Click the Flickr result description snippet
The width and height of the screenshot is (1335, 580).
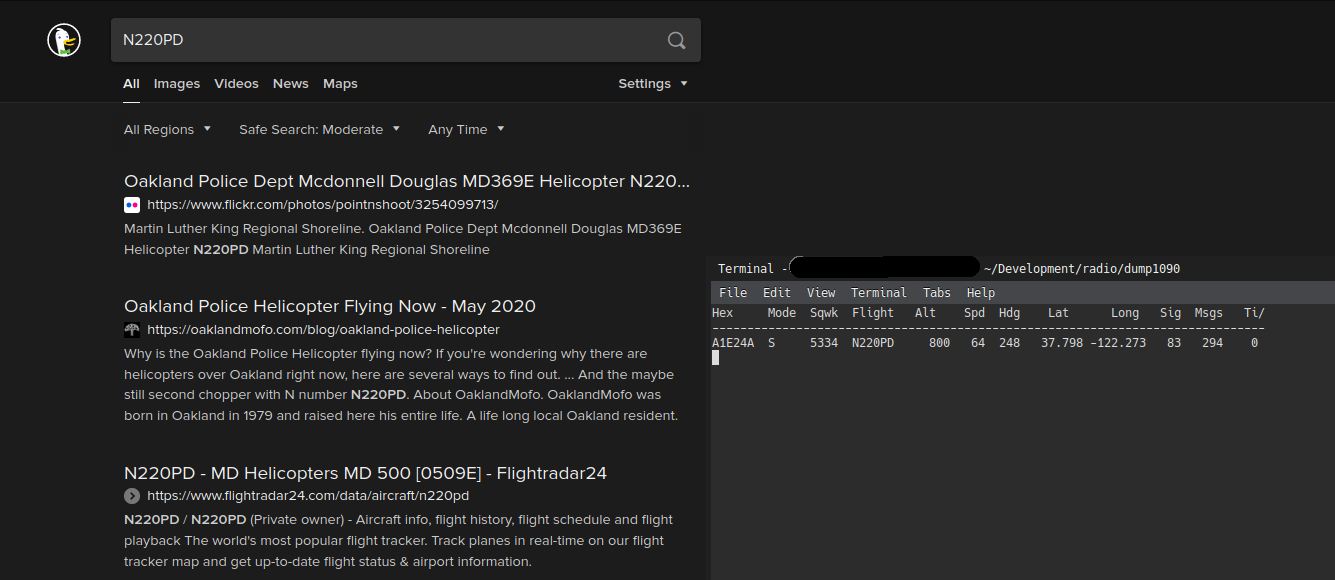pos(403,239)
